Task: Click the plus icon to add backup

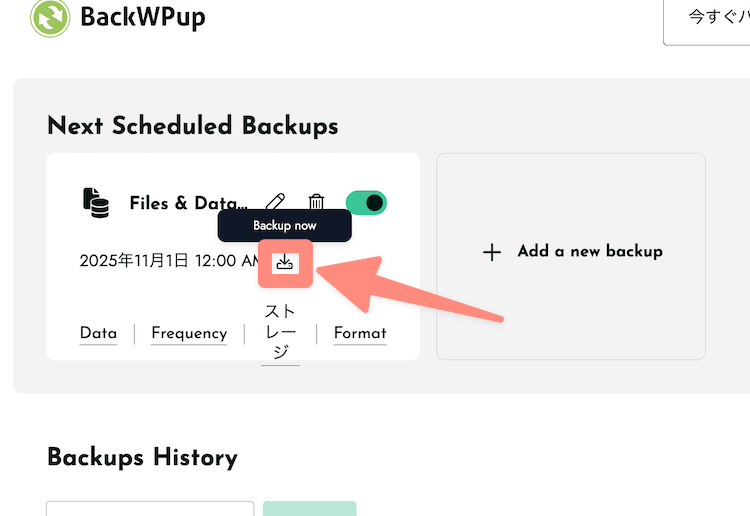Action: pos(492,252)
